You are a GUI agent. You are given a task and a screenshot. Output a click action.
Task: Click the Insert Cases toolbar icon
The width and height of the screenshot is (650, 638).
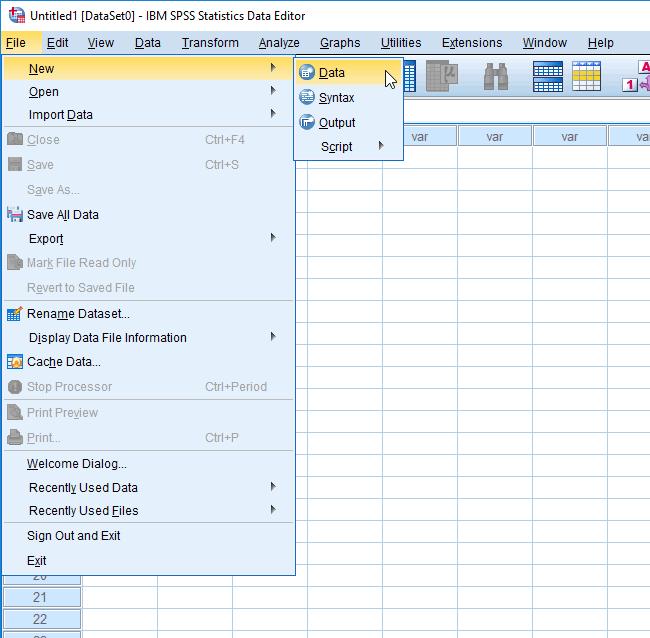[x=548, y=76]
